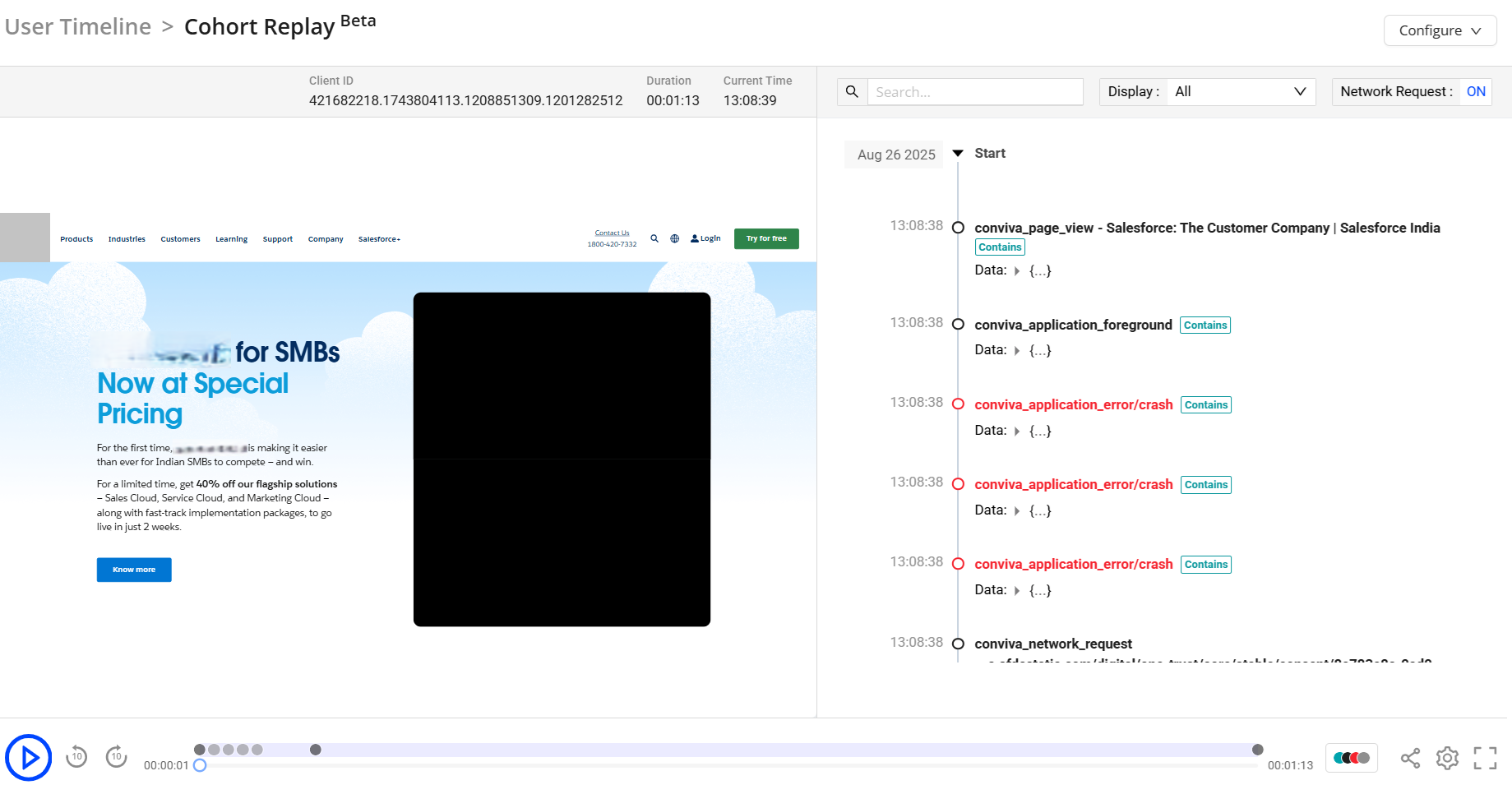Skip replay forward 10 seconds
Viewport: 1512px width, 794px height.
[117, 756]
